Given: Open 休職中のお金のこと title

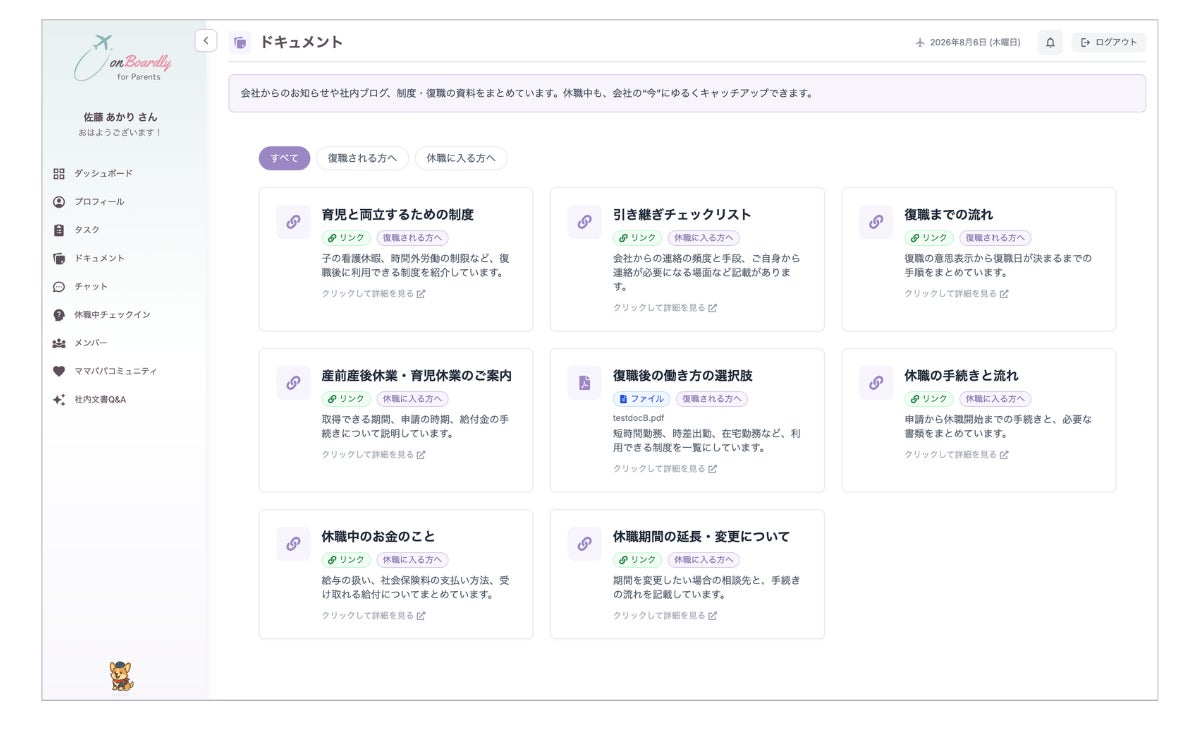Looking at the screenshot, I should click(x=378, y=536).
